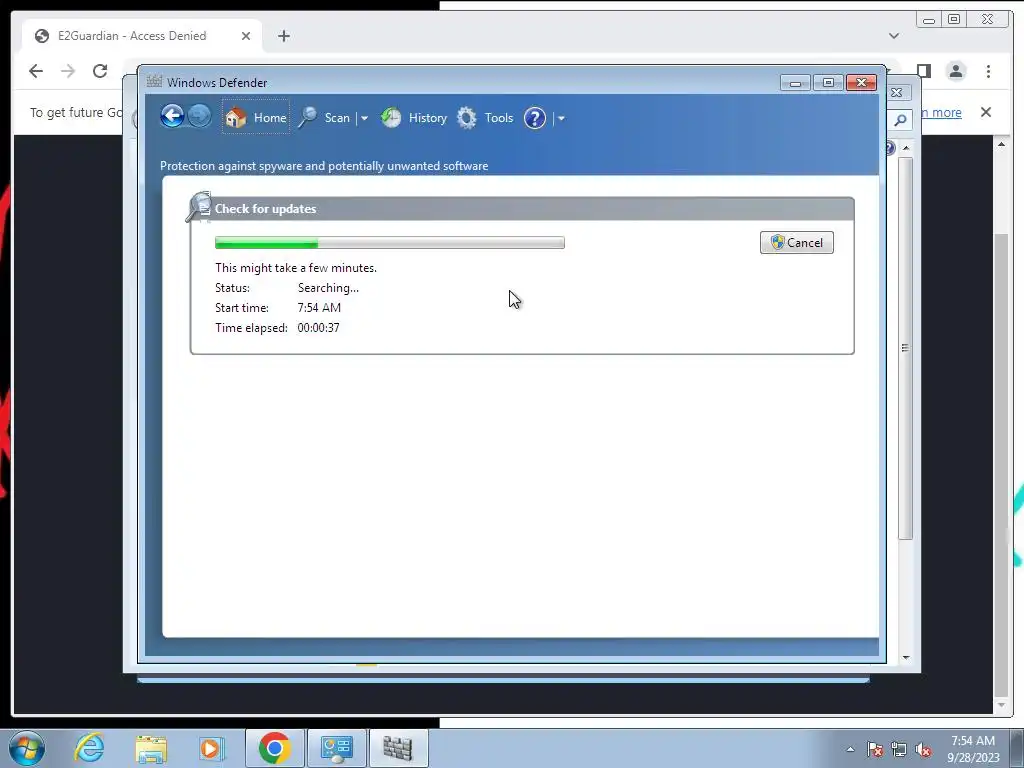Start a Scan from the toolbar
The width and height of the screenshot is (1024, 768).
click(x=325, y=118)
